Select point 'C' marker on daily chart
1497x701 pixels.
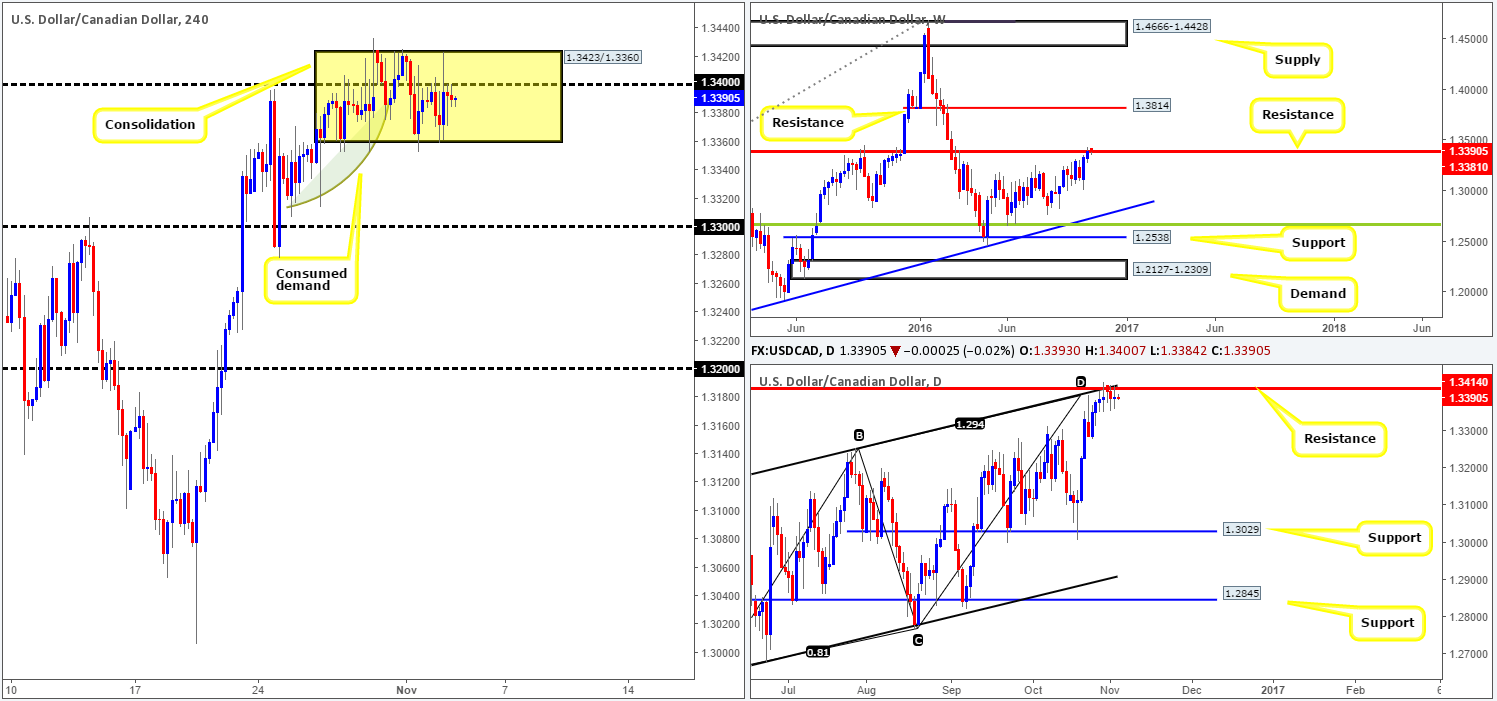point(917,640)
